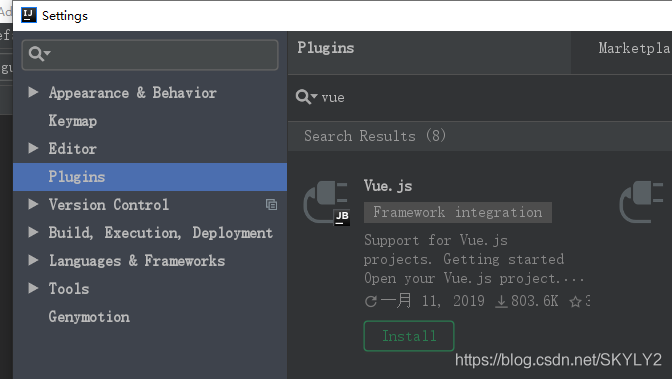The height and width of the screenshot is (379, 672).
Task: Open plugin search options magnifier dropdown
Action: (306, 97)
